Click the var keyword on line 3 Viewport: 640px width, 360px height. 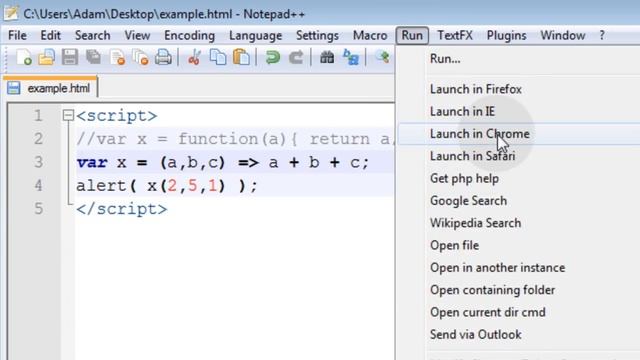[92, 163]
